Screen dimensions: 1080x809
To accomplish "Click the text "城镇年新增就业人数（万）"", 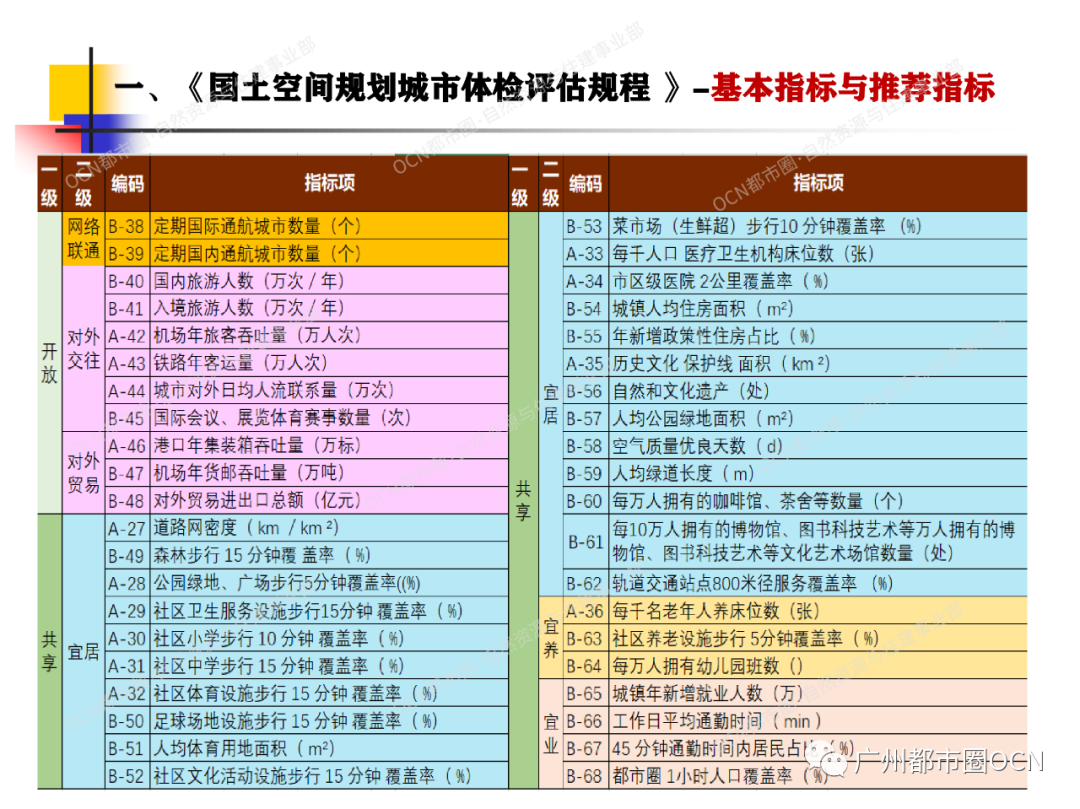I will [x=707, y=693].
